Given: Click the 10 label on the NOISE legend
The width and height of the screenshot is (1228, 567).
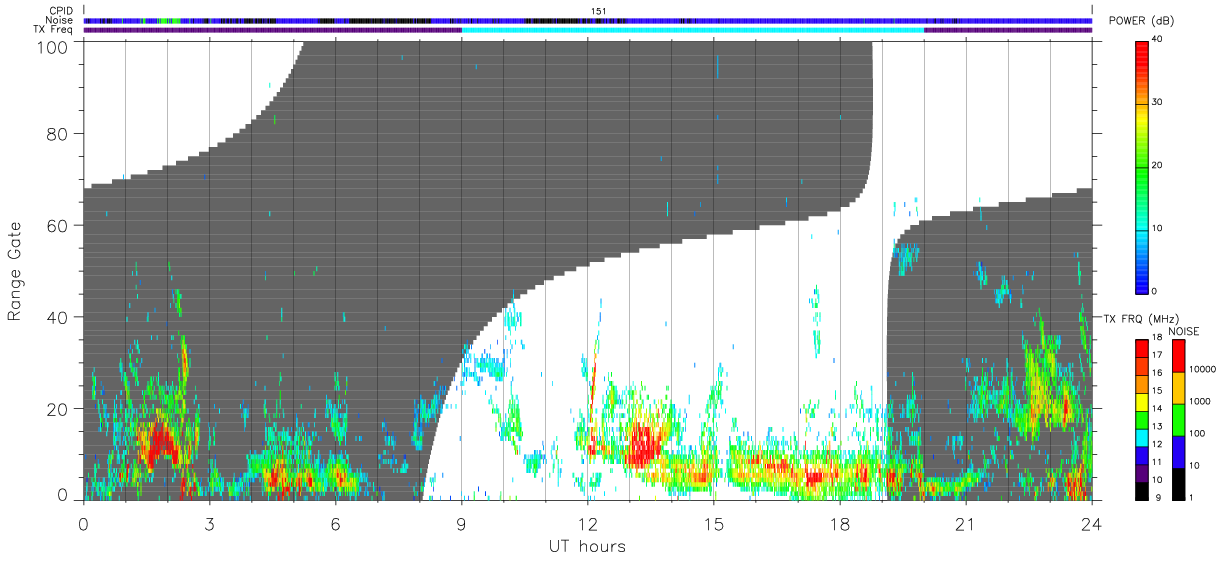Looking at the screenshot, I should [1194, 466].
